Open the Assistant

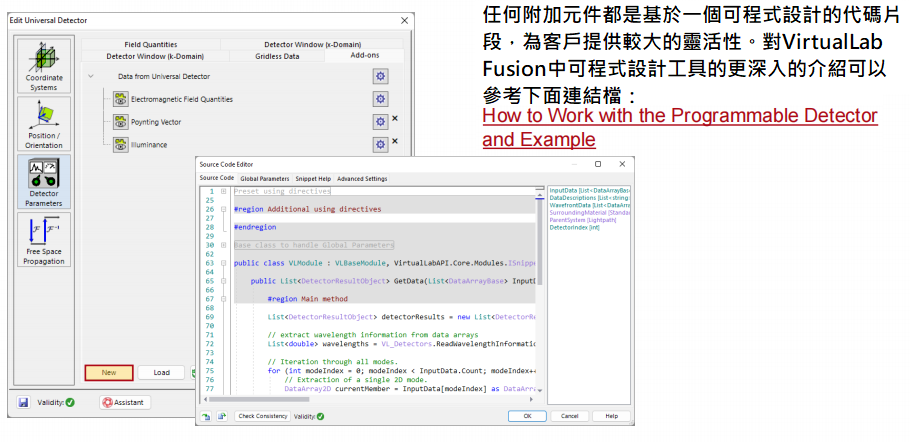125,403
